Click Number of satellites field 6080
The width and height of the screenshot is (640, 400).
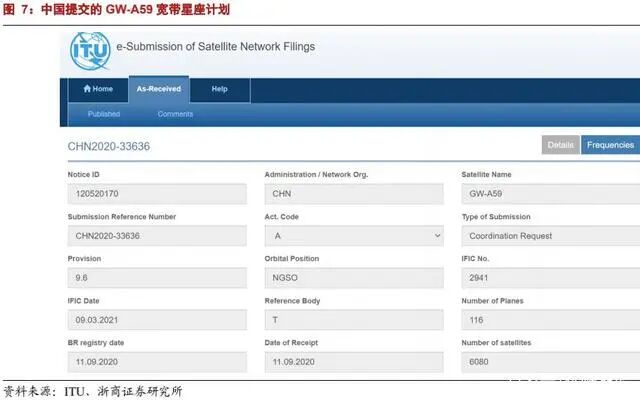click(x=551, y=362)
